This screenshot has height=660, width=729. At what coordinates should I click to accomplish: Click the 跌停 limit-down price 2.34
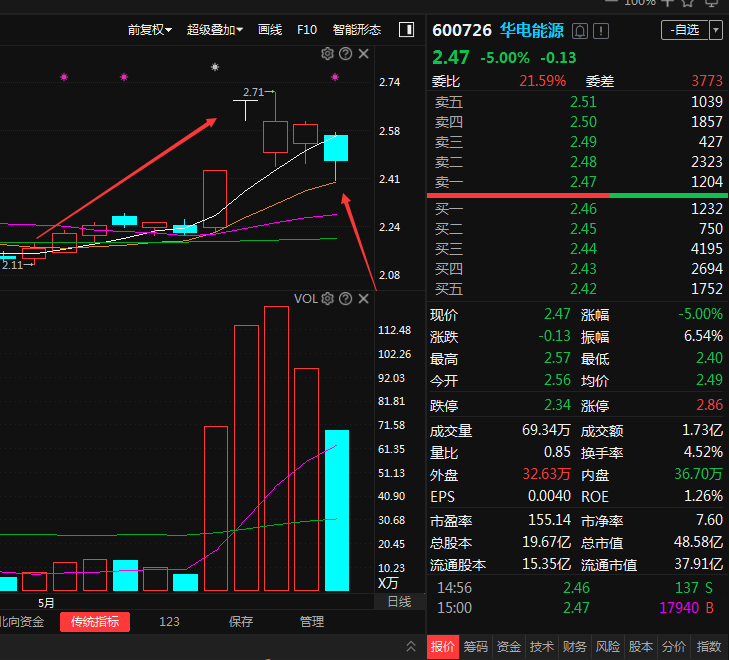tap(557, 405)
